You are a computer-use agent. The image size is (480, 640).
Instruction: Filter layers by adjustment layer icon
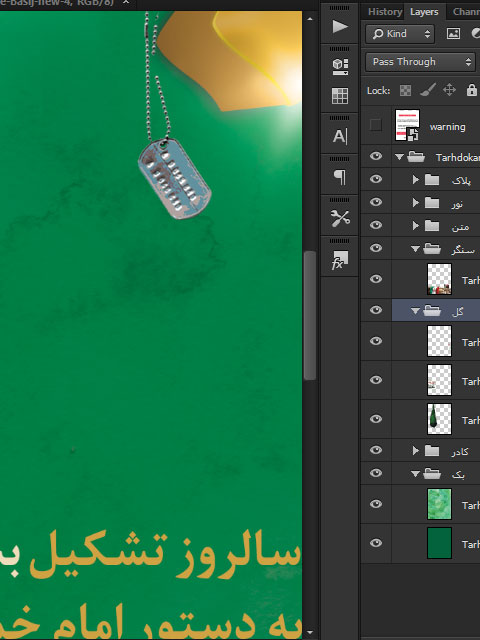[x=476, y=33]
